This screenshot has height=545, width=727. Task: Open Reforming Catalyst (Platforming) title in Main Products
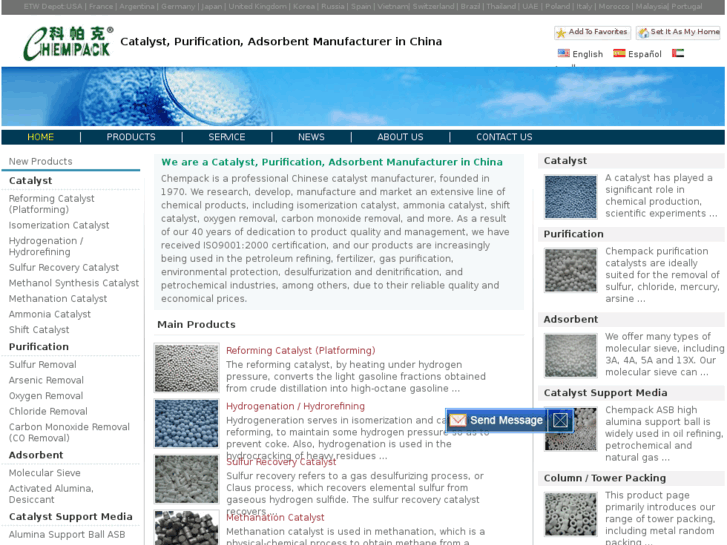tap(300, 350)
